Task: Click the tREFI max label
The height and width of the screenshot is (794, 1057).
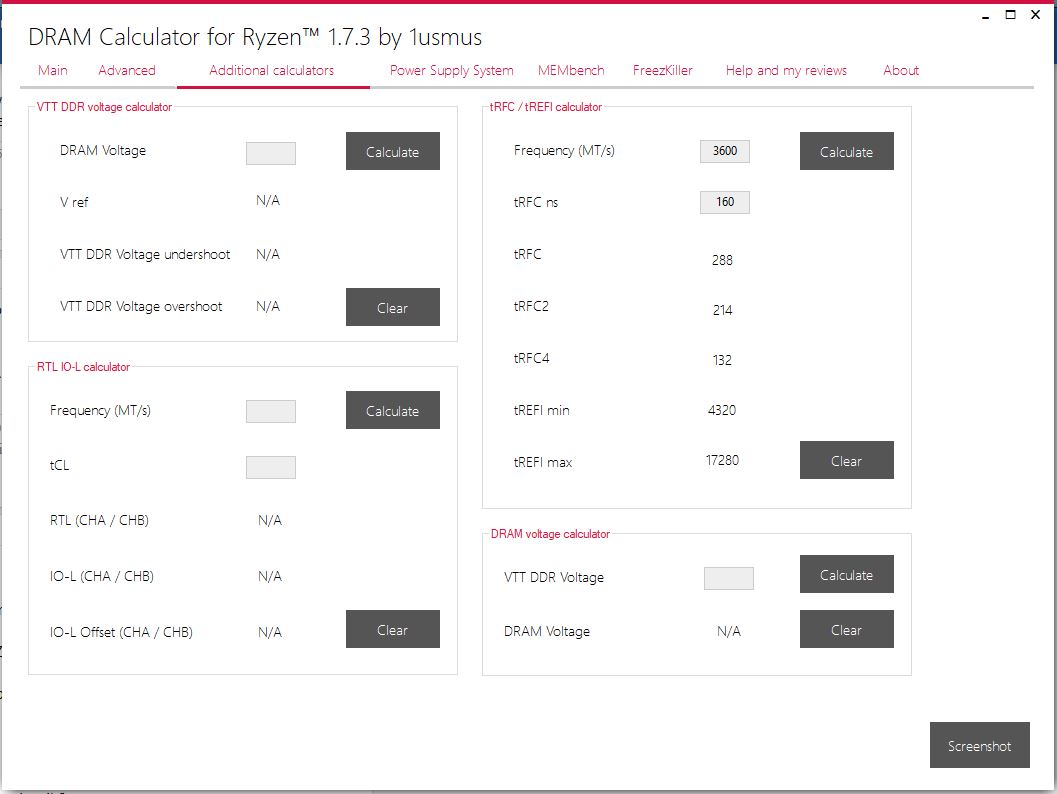Action: pos(543,462)
